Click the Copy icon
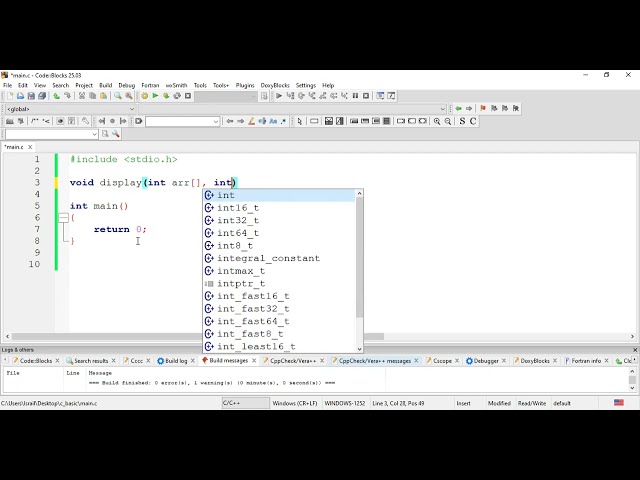640x480 pixels. (93, 96)
